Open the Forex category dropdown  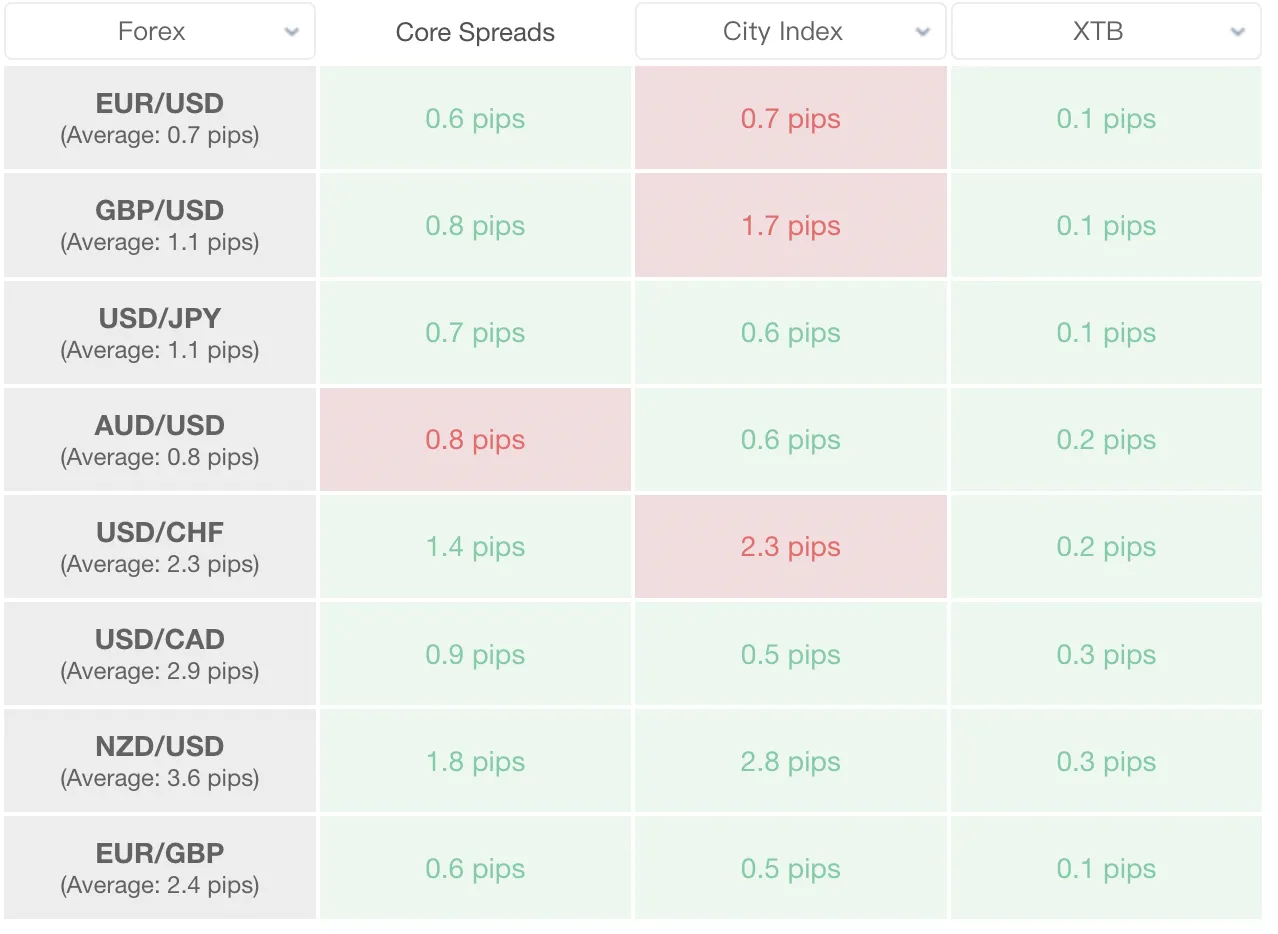point(160,31)
